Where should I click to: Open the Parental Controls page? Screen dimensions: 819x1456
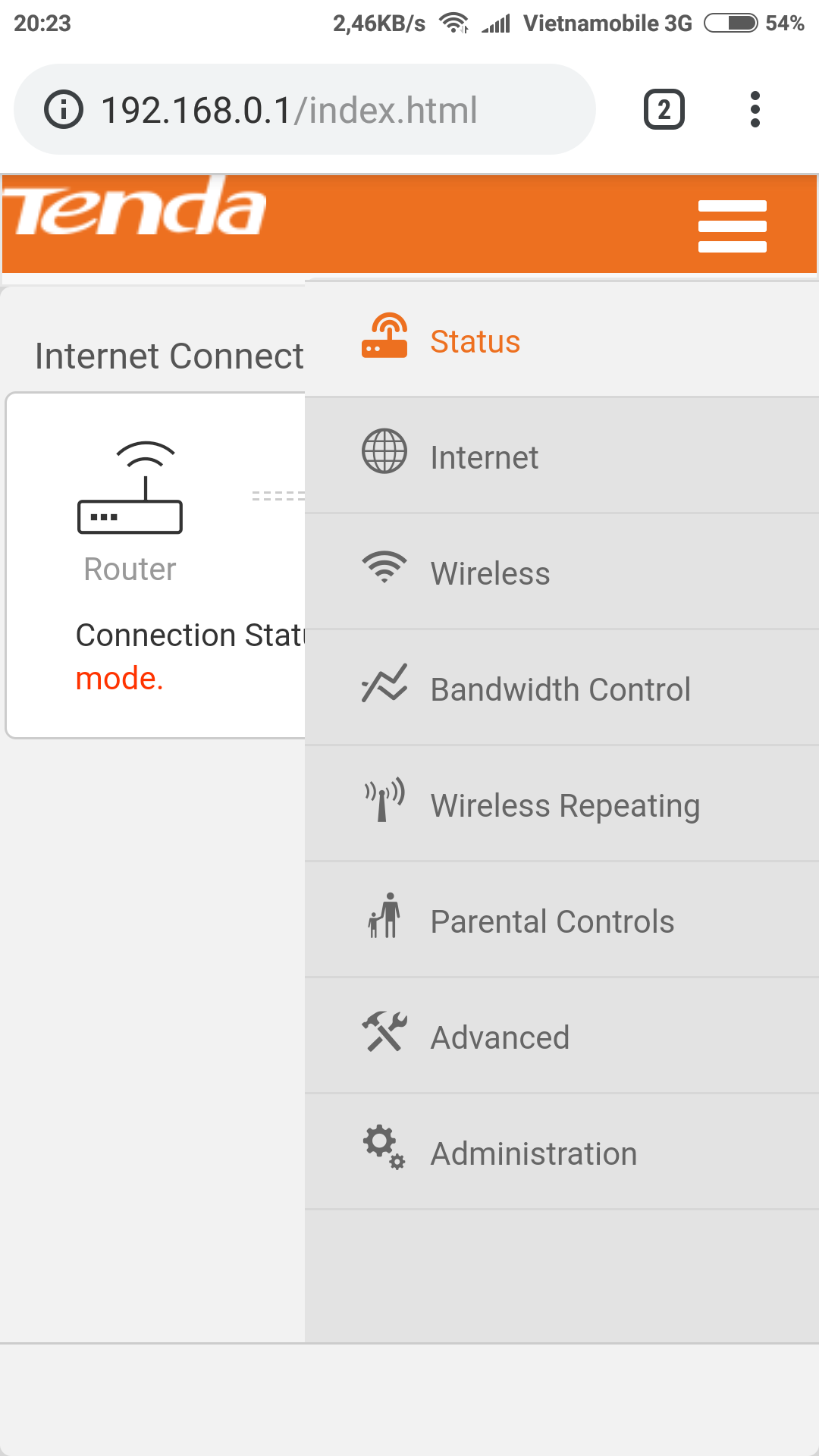562,920
